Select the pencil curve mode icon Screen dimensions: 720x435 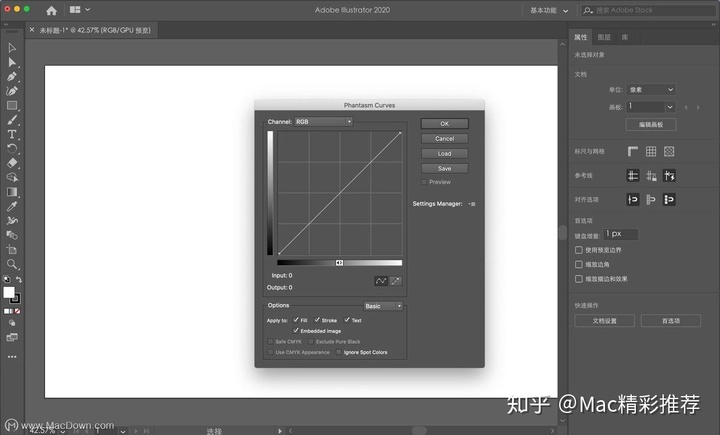(395, 281)
